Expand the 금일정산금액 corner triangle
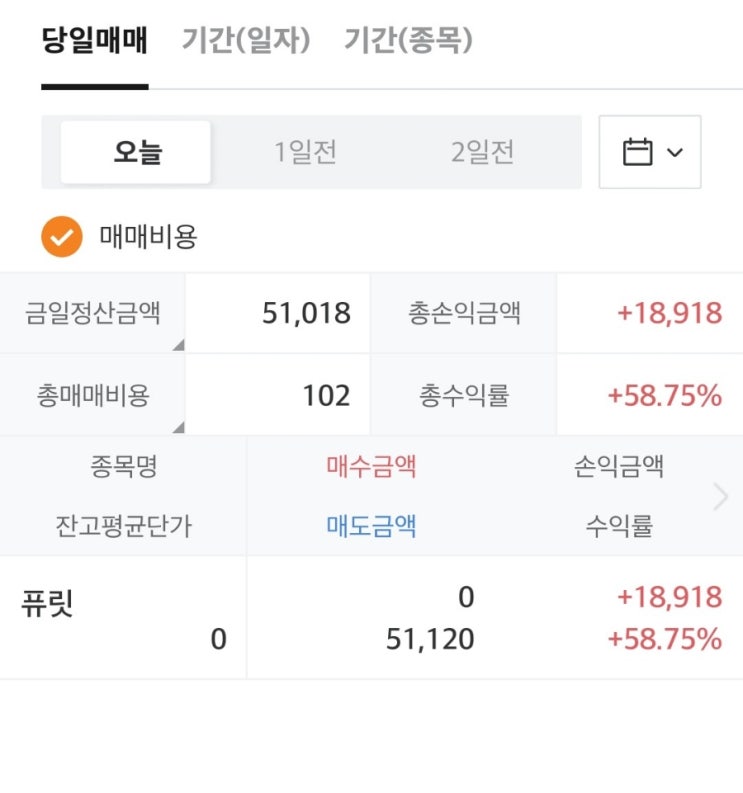Screen dimensions: 743x793 (x=179, y=345)
